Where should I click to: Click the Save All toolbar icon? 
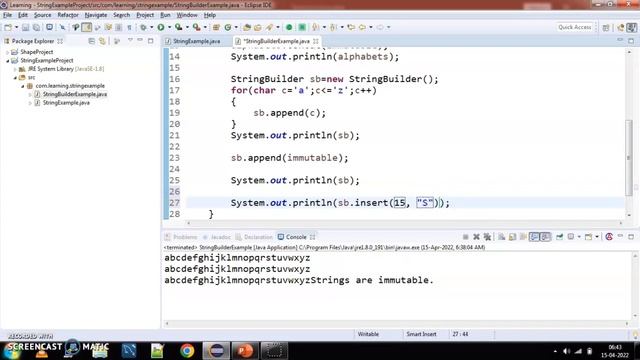click(x=36, y=27)
